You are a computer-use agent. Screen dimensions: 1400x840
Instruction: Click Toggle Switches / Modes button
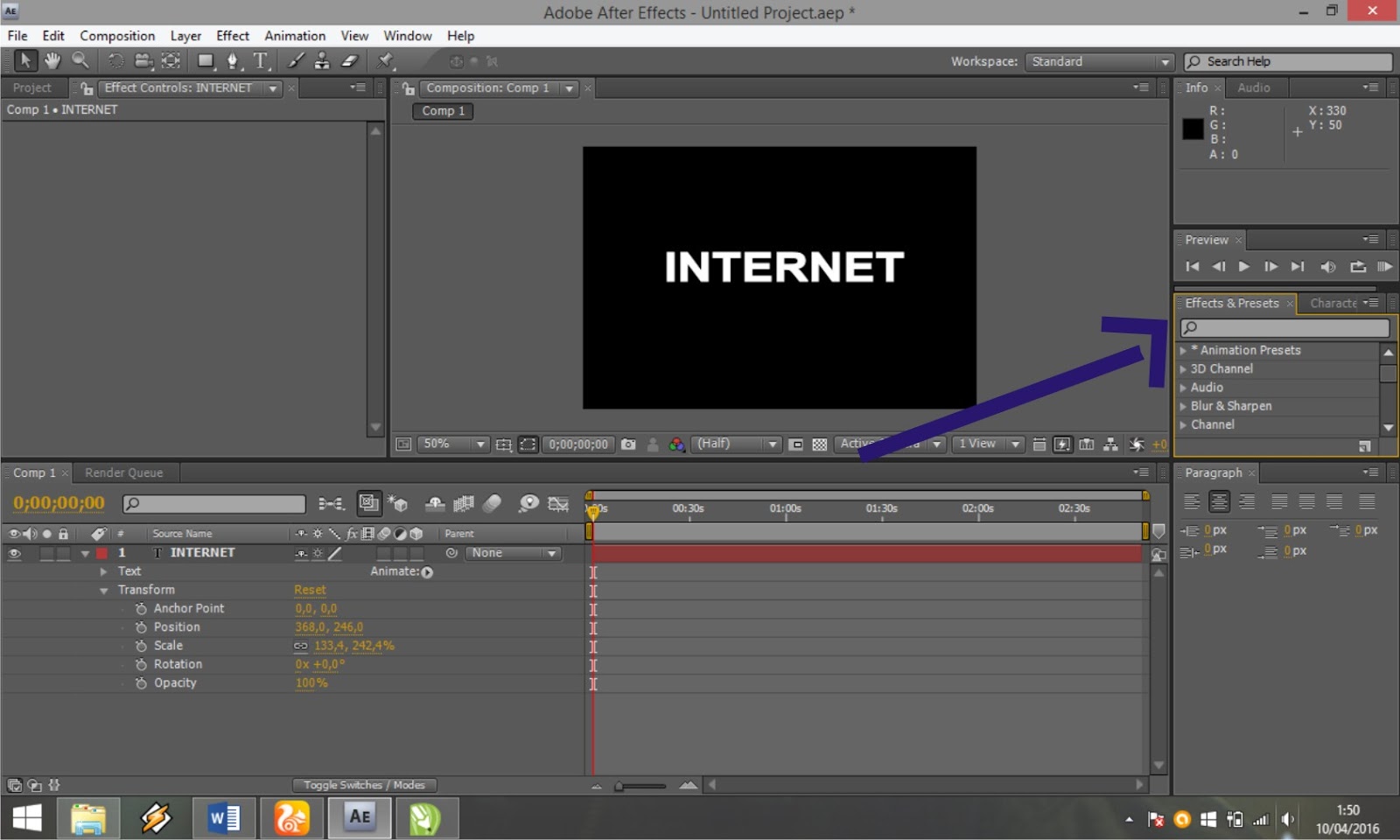point(364,785)
